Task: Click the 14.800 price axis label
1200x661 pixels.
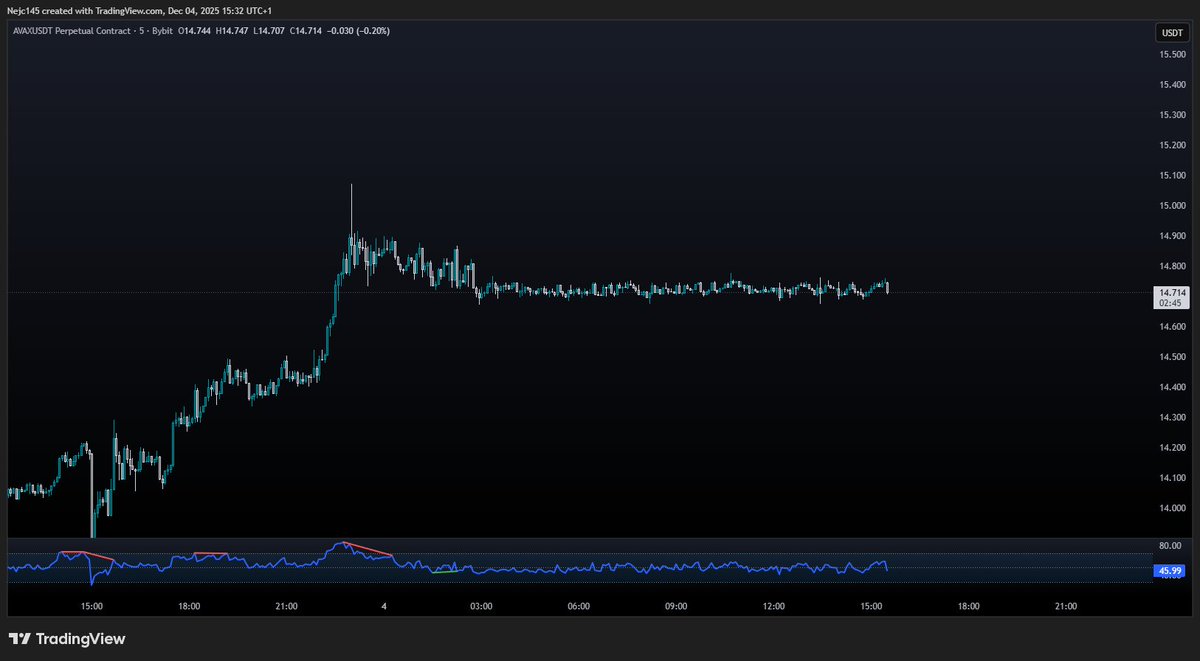Action: 1171,266
